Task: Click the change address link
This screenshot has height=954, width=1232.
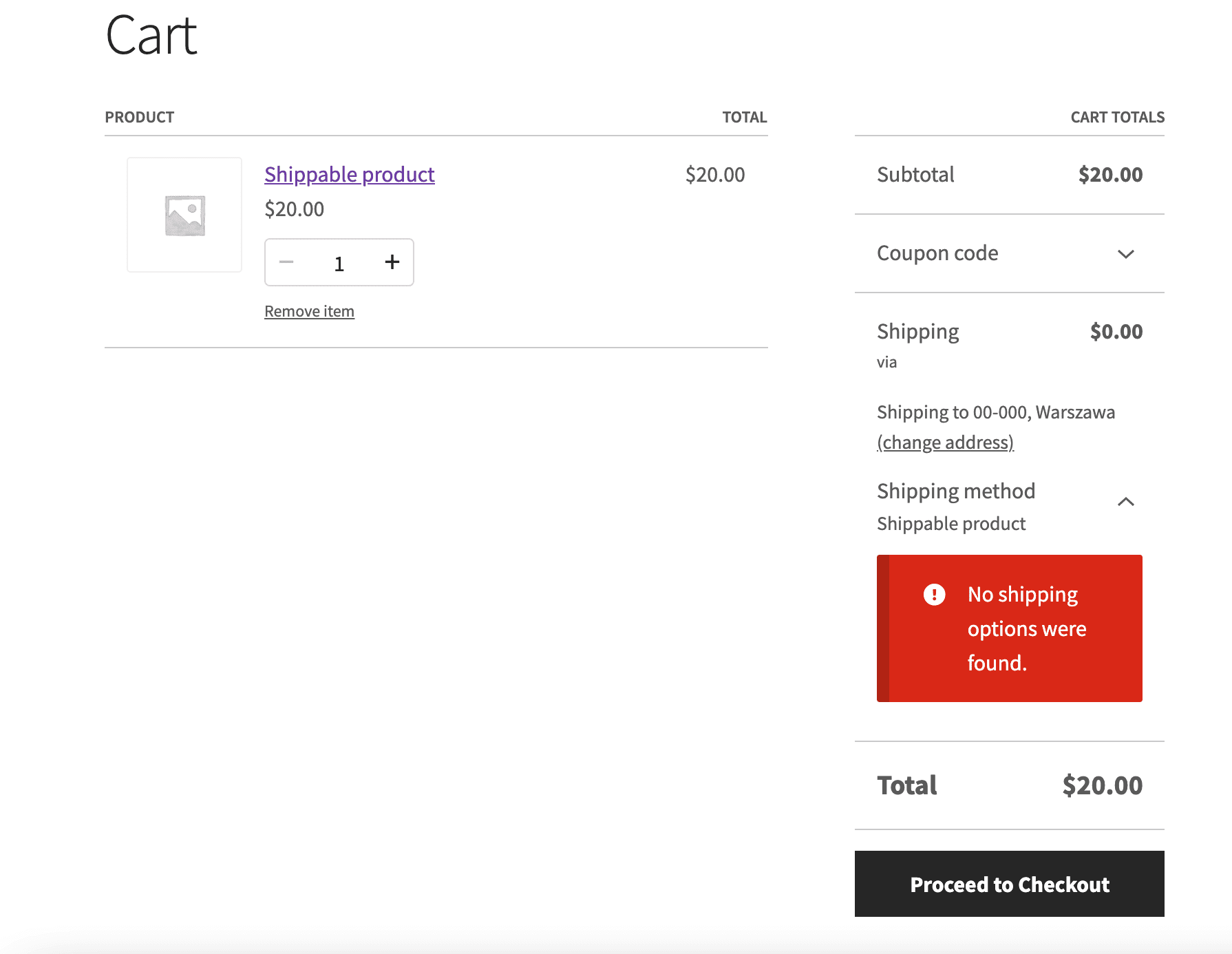Action: (945, 442)
